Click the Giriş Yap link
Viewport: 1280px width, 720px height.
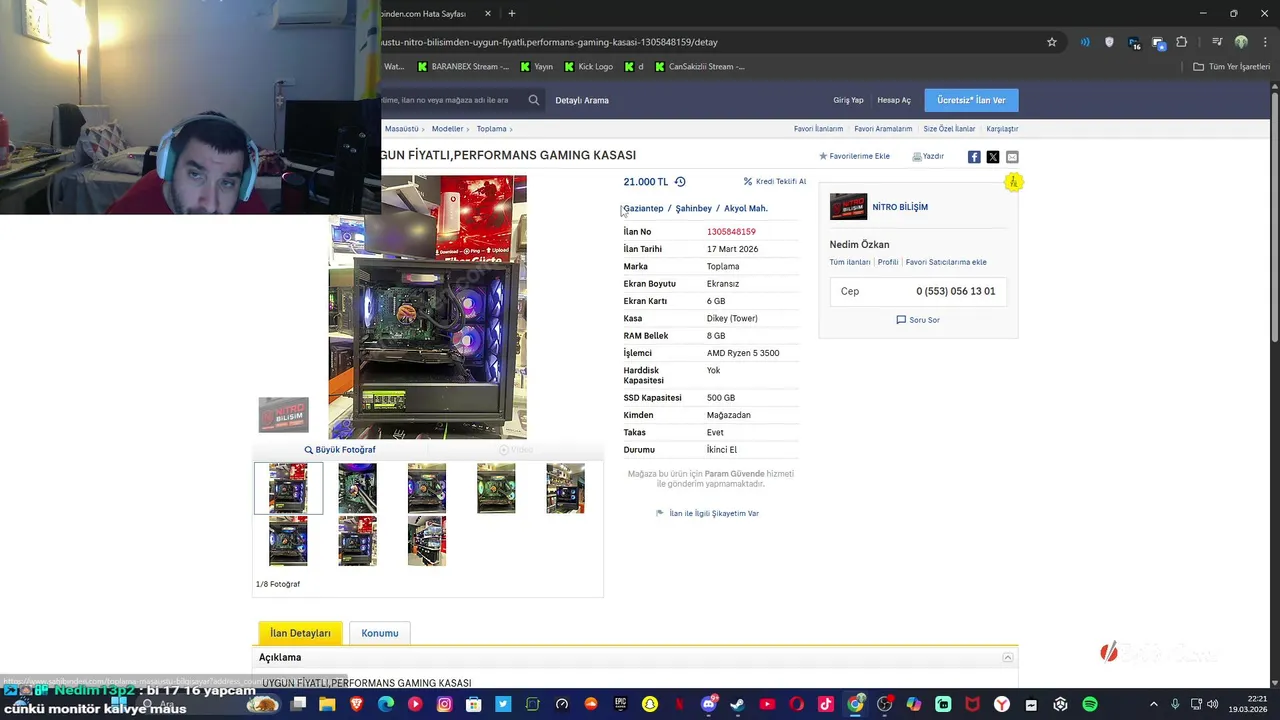[x=848, y=100]
